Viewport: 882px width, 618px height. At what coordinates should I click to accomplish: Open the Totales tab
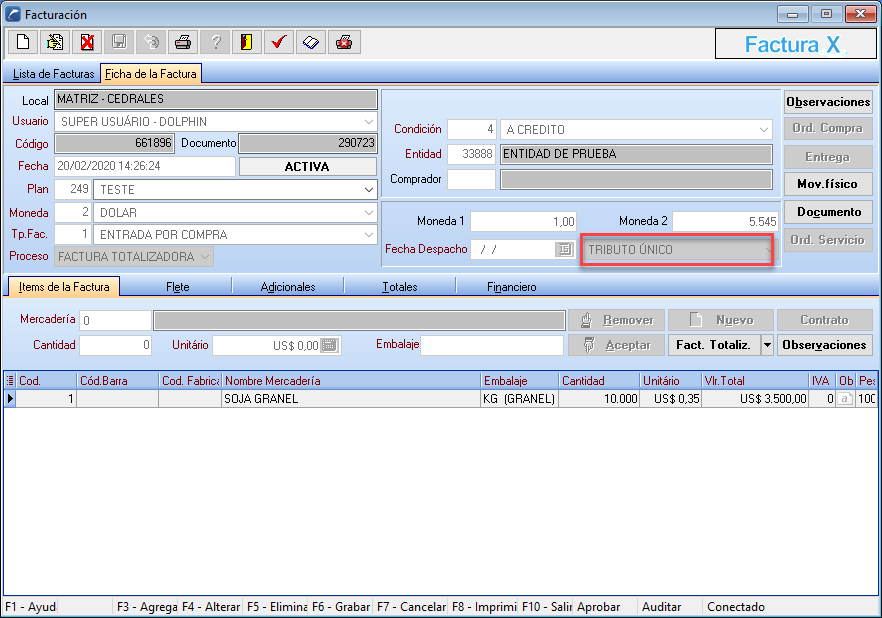coord(399,287)
